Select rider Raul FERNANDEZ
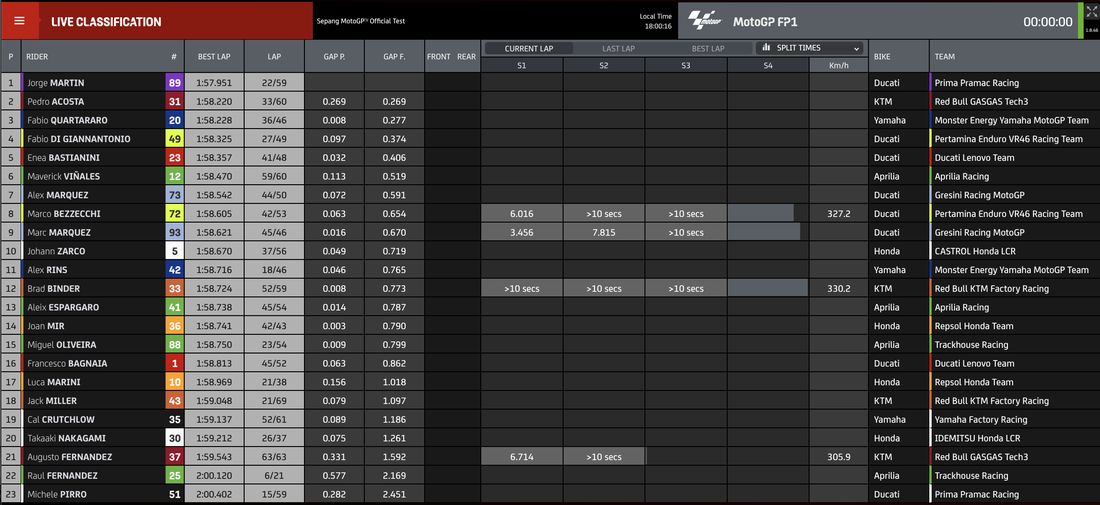This screenshot has height=505, width=1100. [62, 476]
